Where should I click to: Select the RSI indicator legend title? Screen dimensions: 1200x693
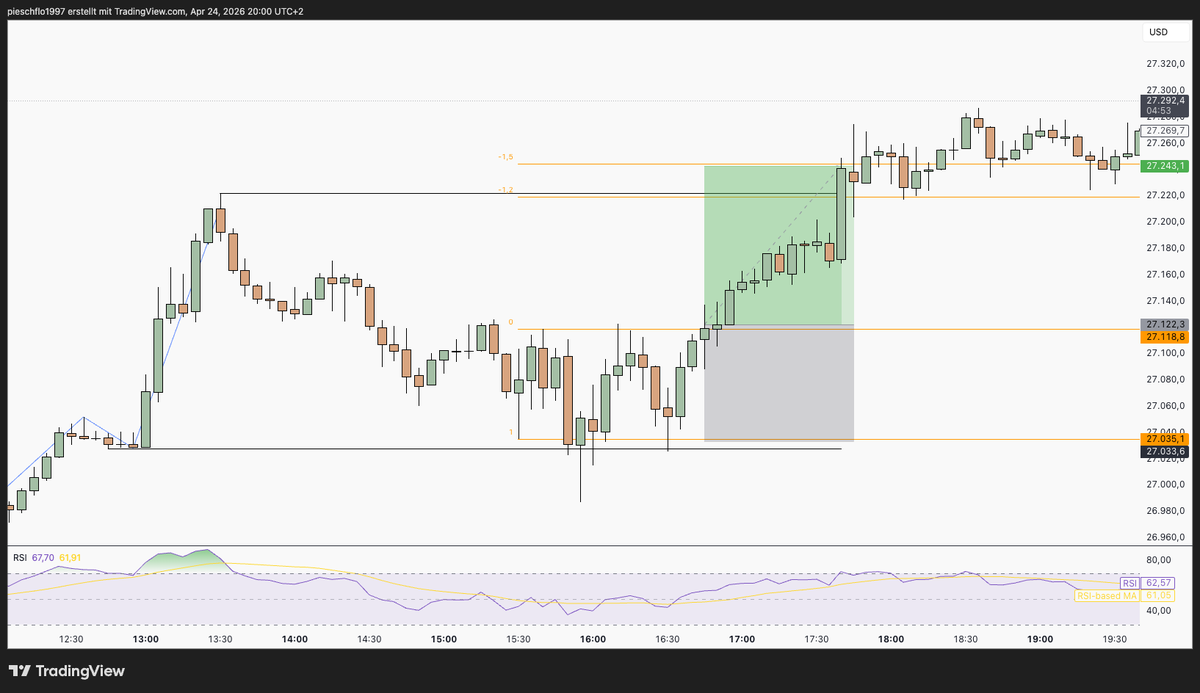(x=19, y=556)
